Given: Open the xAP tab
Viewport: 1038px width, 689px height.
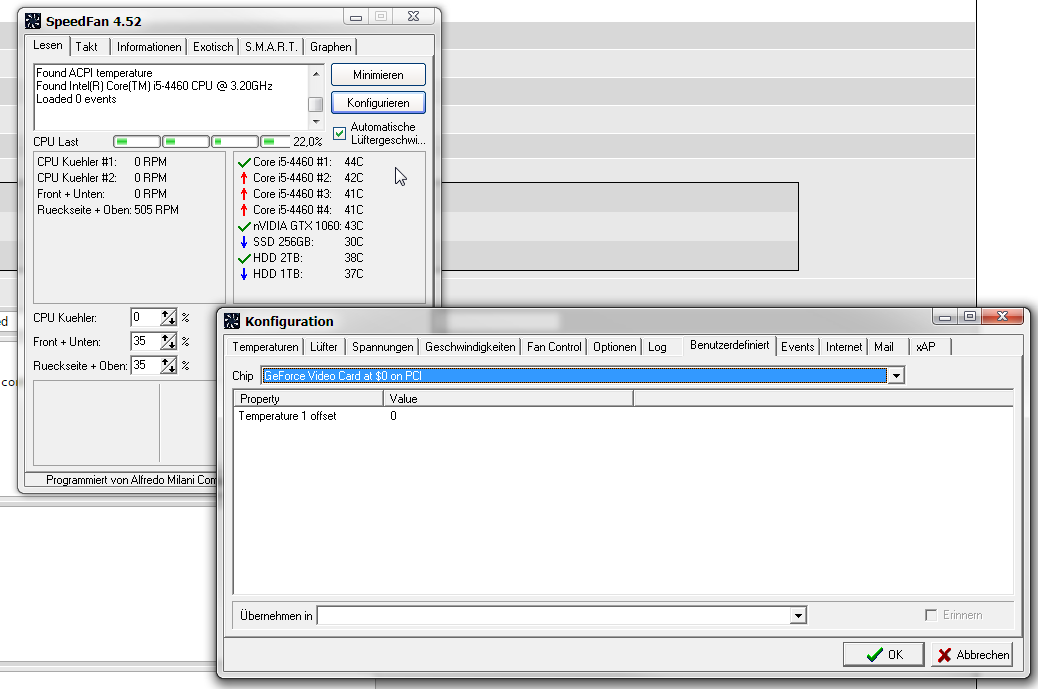Looking at the screenshot, I should 925,347.
